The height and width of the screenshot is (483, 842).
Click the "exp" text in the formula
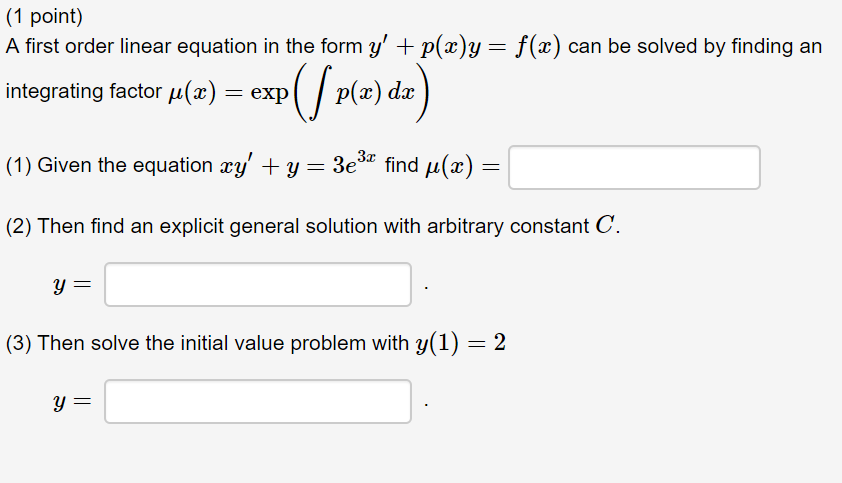pyautogui.click(x=270, y=93)
